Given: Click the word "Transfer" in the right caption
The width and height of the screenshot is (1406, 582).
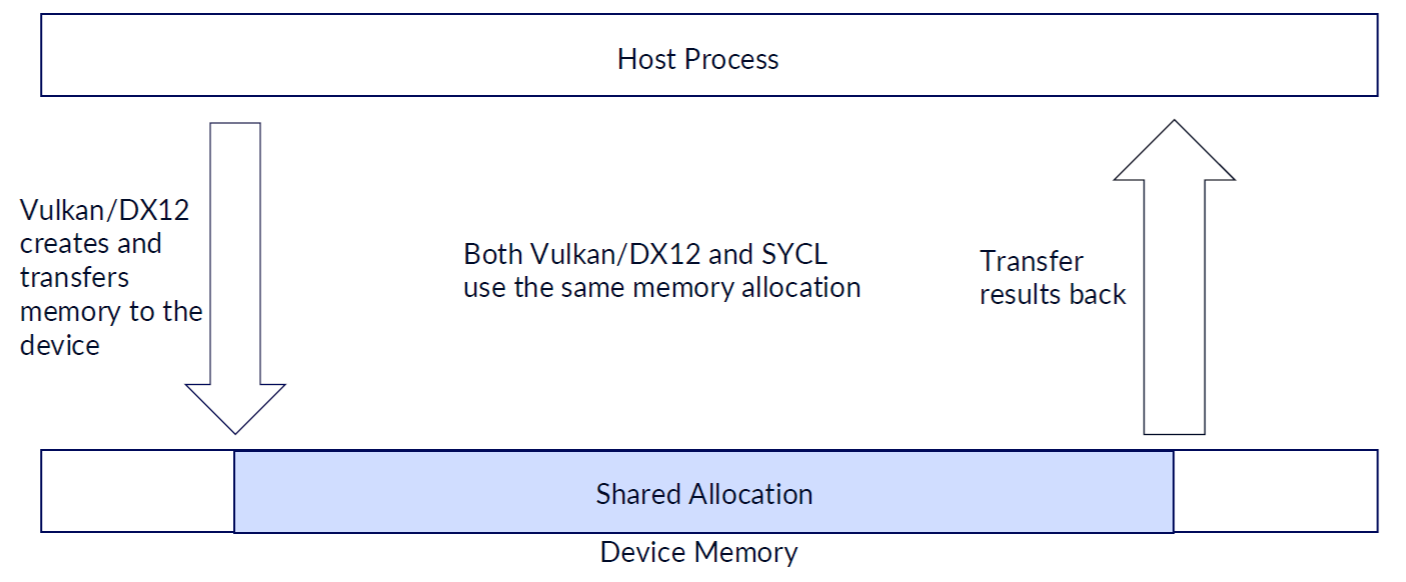Looking at the screenshot, I should [1031, 262].
